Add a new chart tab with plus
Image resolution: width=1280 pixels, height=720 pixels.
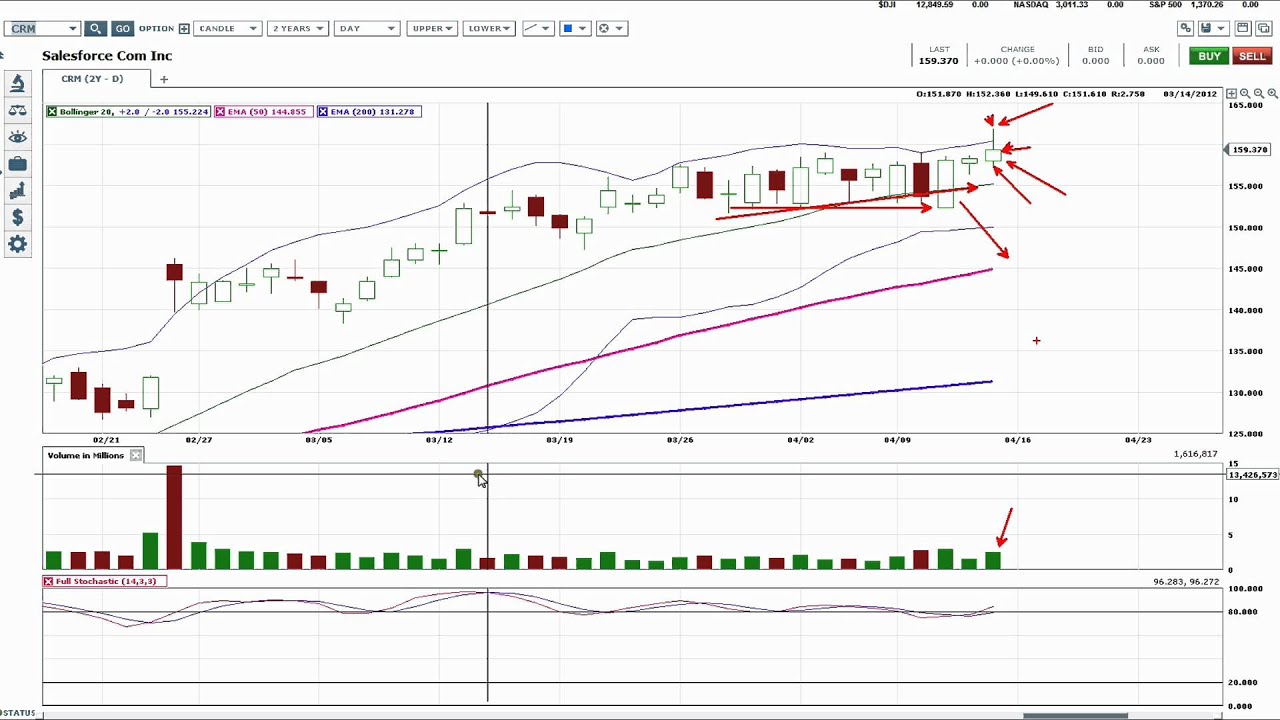coord(164,79)
